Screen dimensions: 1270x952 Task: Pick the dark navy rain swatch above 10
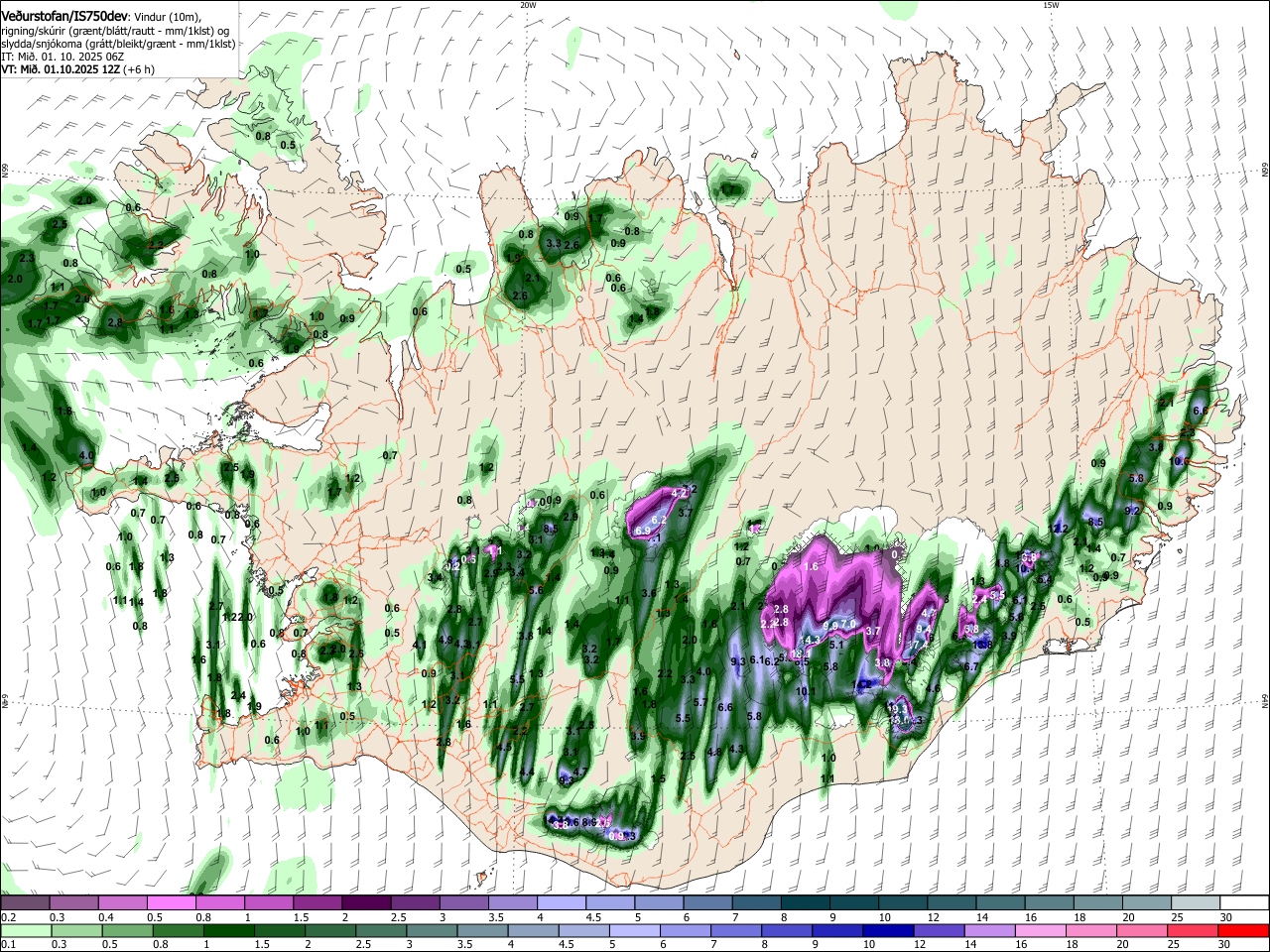pyautogui.click(x=890, y=930)
